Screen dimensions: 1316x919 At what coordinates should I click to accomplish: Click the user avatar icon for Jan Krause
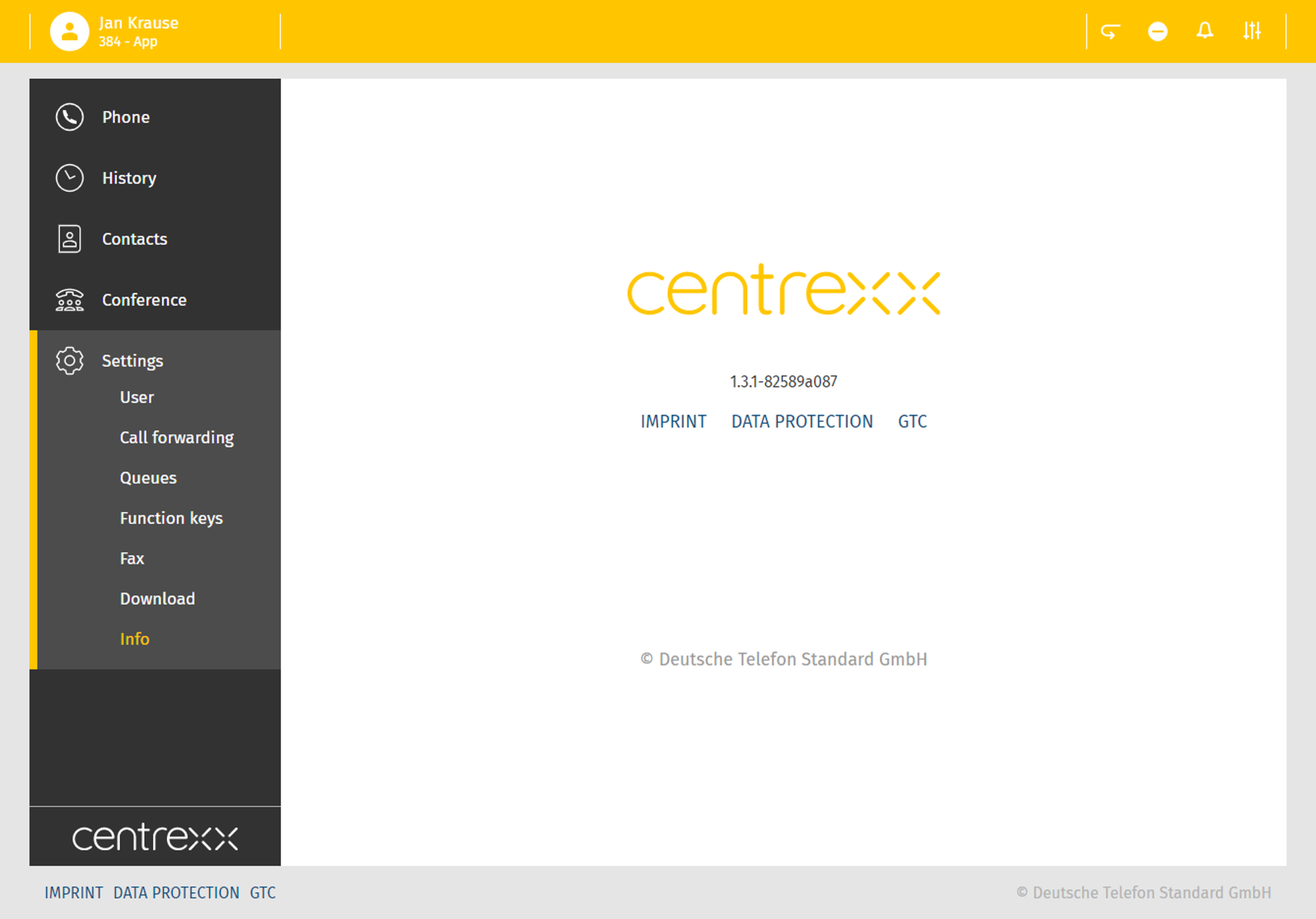coord(70,31)
